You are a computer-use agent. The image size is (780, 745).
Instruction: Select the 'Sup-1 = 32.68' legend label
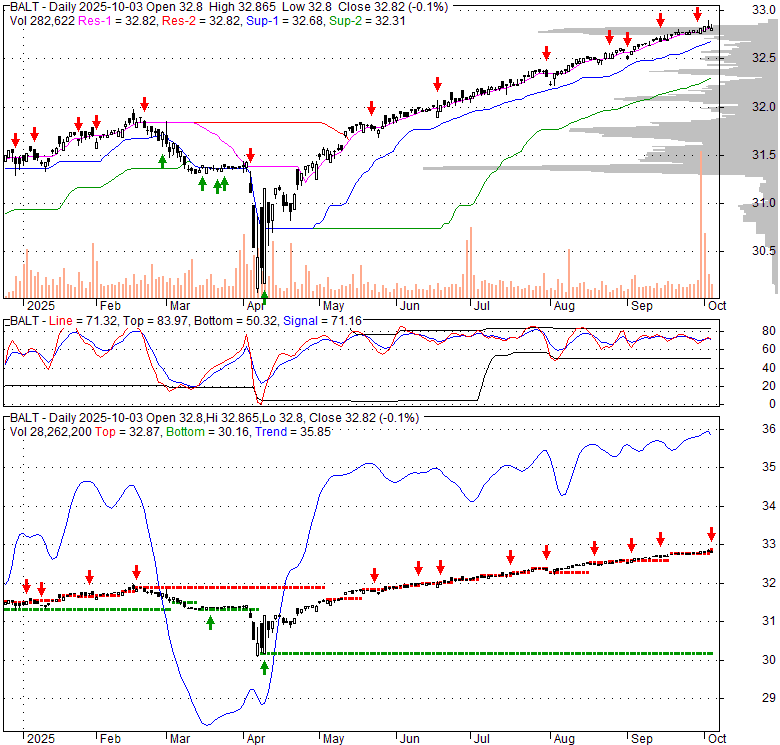(284, 21)
